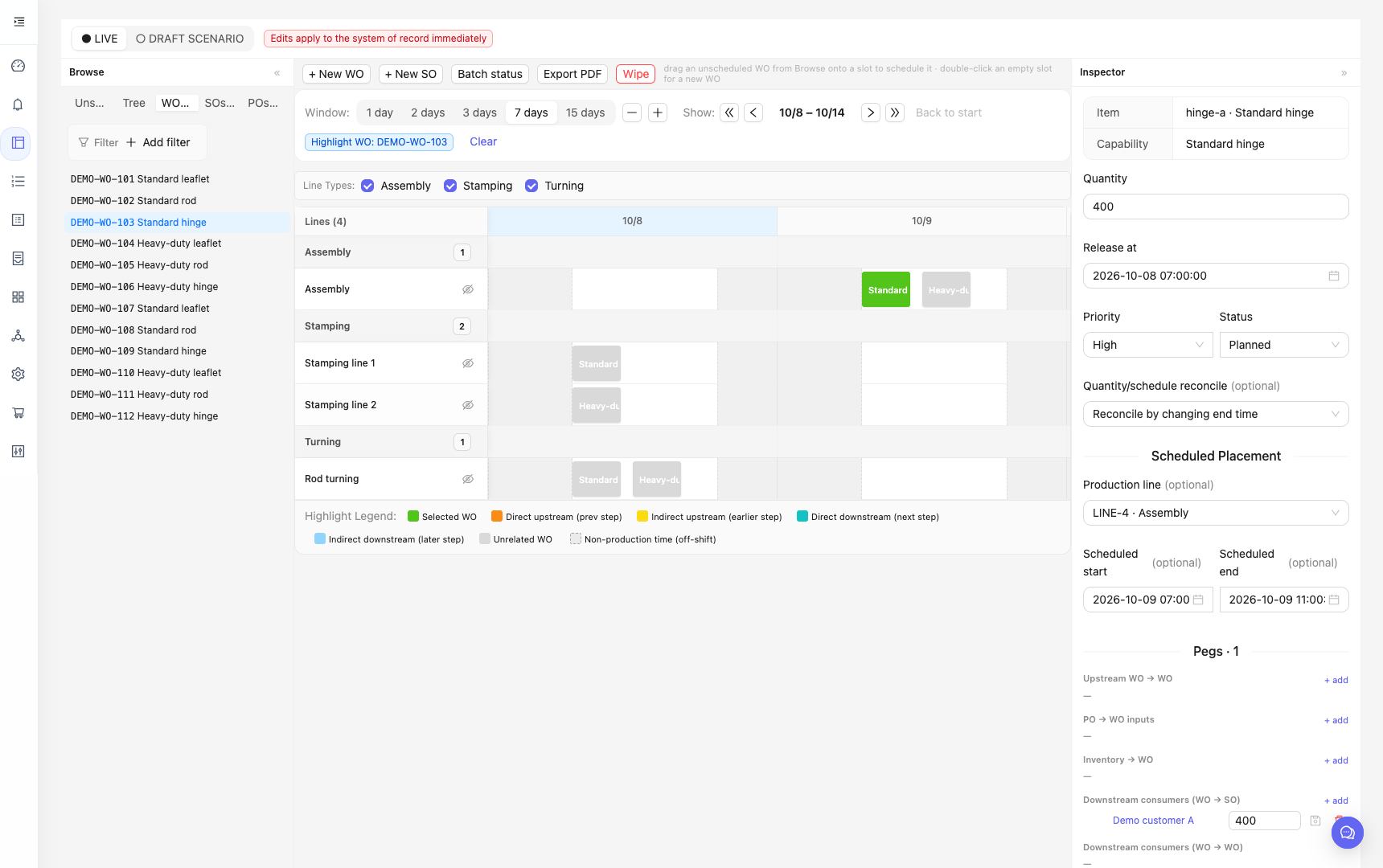Hide the Stamping line 1 row
This screenshot has width=1383, height=868.
468,363
